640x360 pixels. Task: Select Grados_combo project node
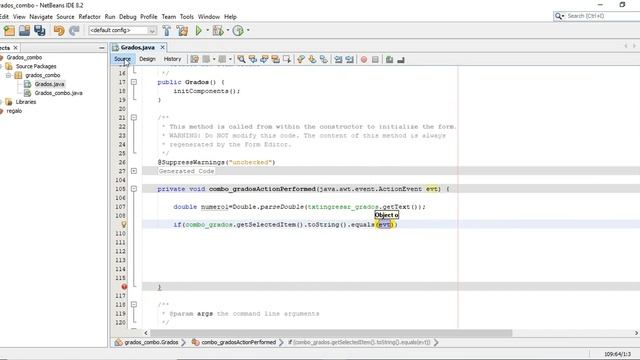tap(24, 58)
